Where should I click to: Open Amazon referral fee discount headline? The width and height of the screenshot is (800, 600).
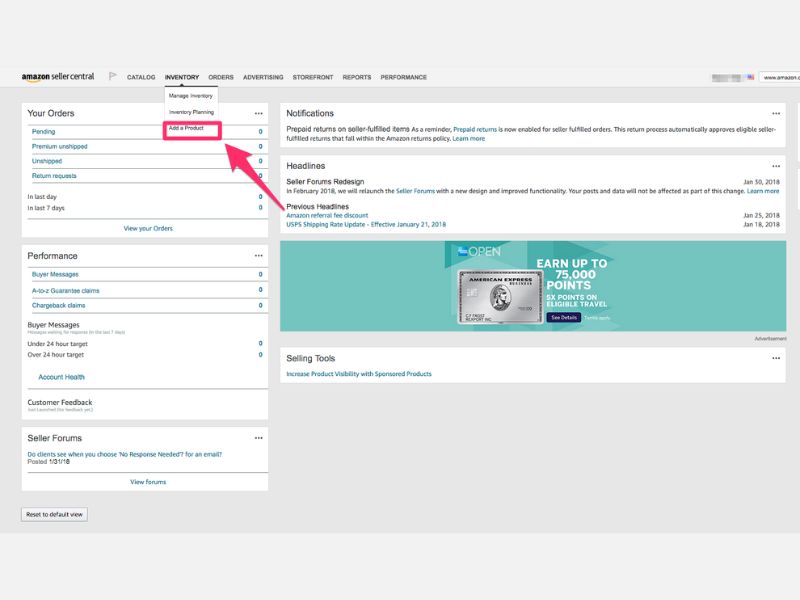click(327, 216)
